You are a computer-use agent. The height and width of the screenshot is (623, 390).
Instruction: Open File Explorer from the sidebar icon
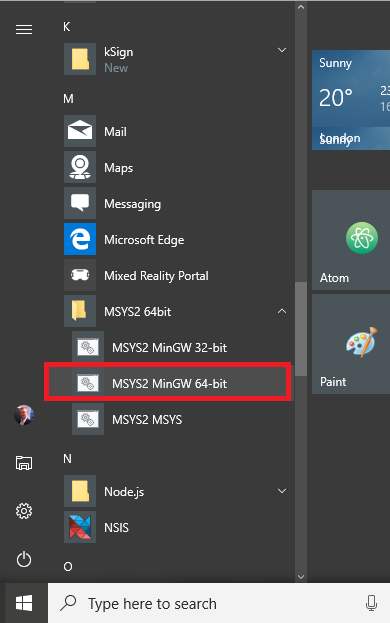click(24, 463)
